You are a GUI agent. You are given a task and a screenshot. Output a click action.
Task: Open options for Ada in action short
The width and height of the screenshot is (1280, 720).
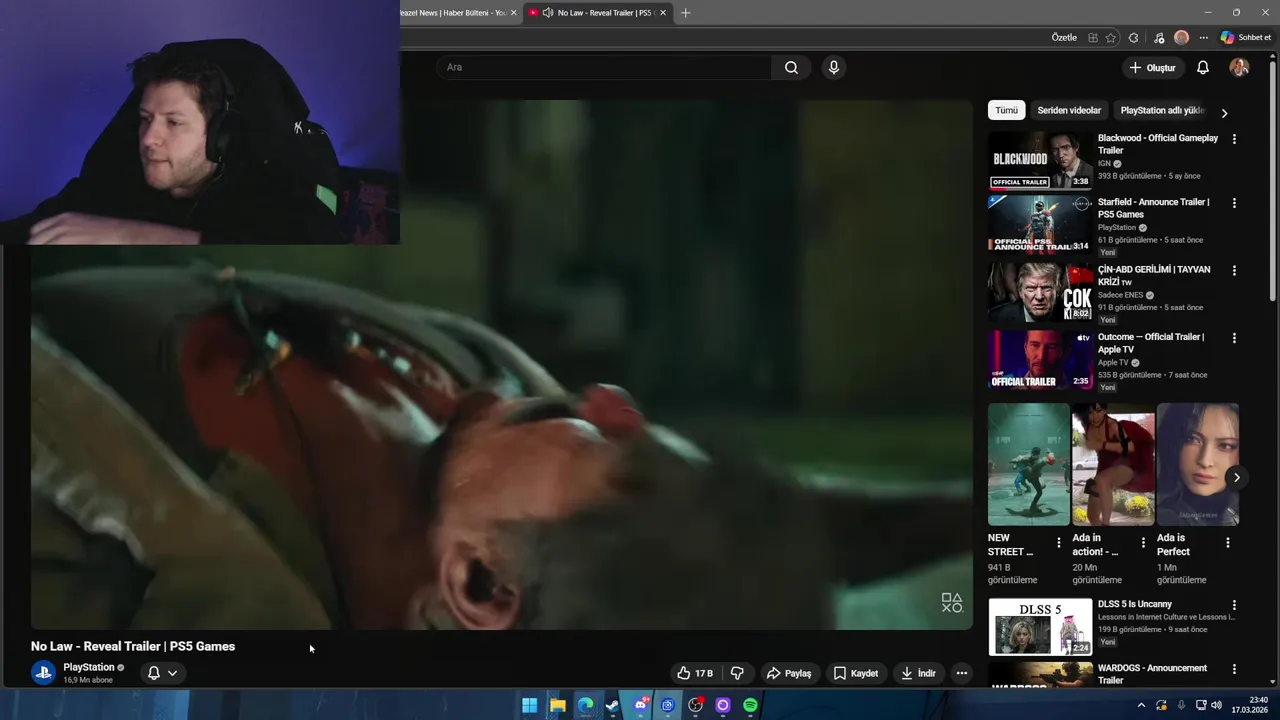[x=1143, y=543]
